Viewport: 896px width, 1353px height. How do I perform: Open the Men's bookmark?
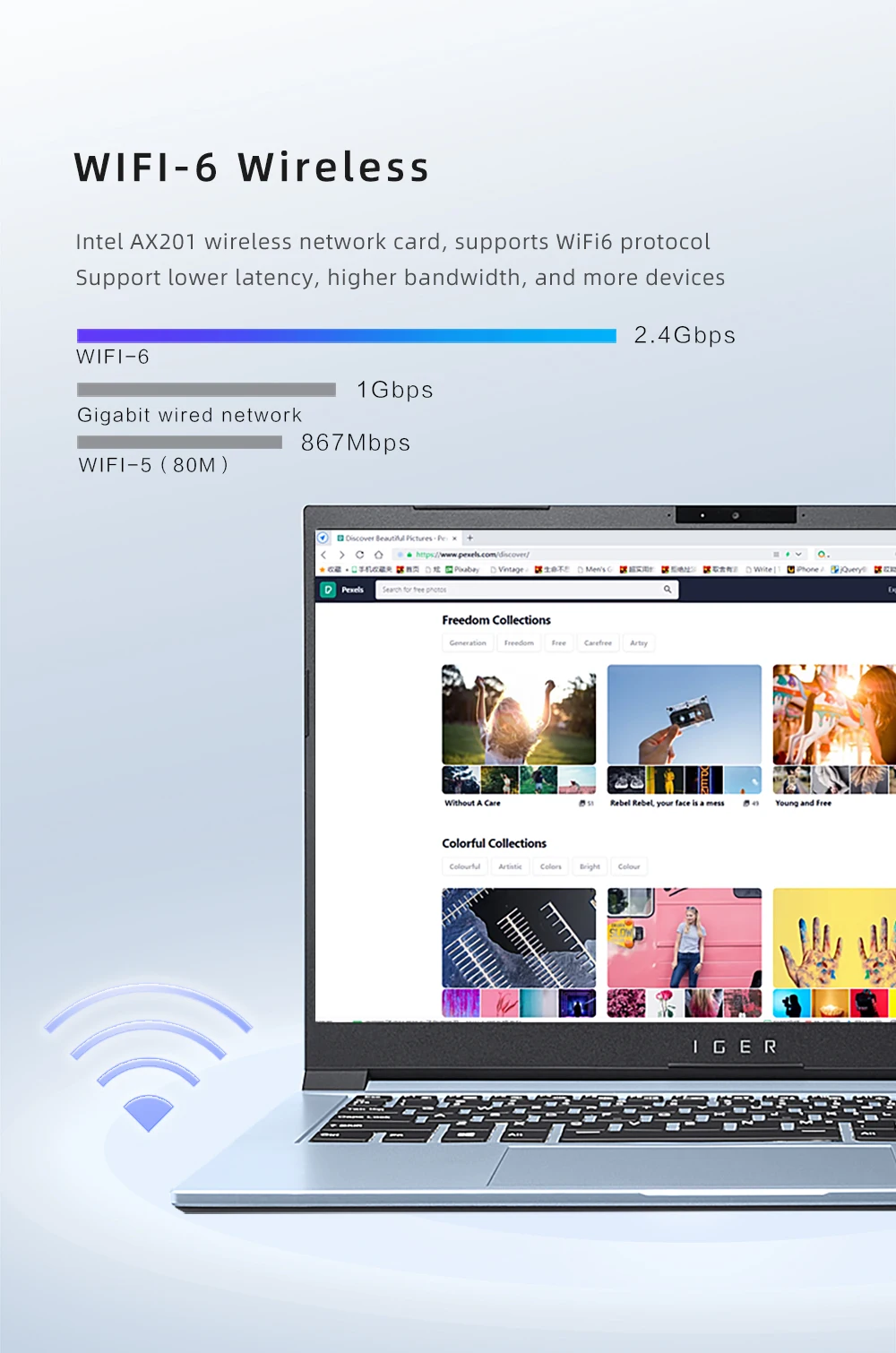pyautogui.click(x=595, y=569)
